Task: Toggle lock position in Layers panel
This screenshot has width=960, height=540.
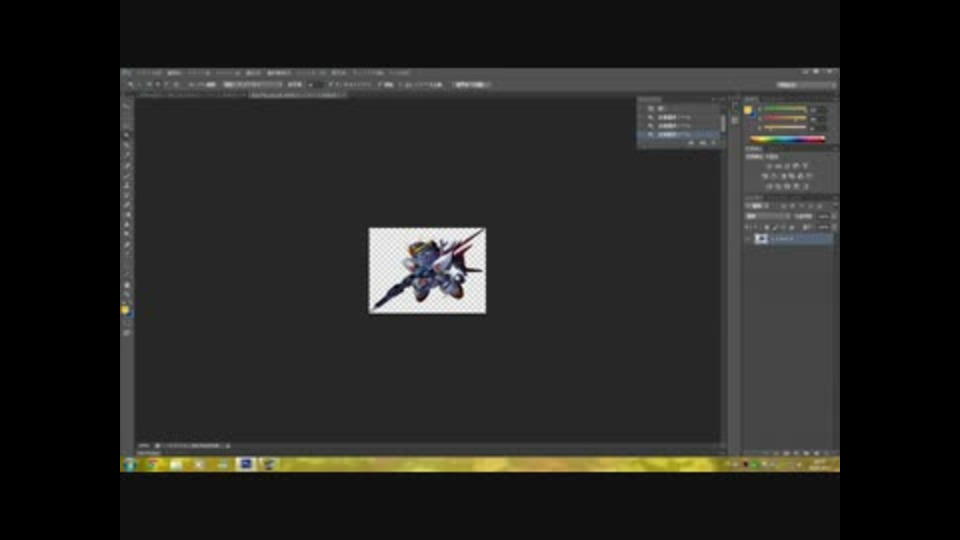Action: [x=783, y=227]
